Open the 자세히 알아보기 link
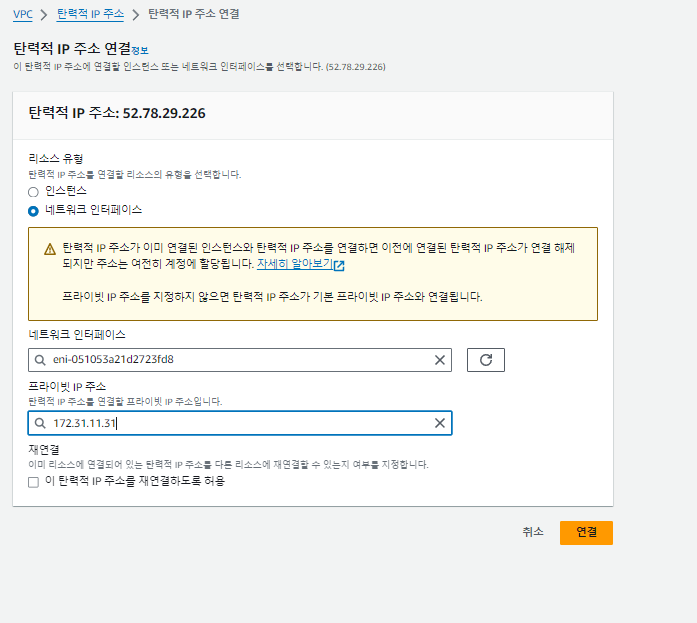 (294, 265)
